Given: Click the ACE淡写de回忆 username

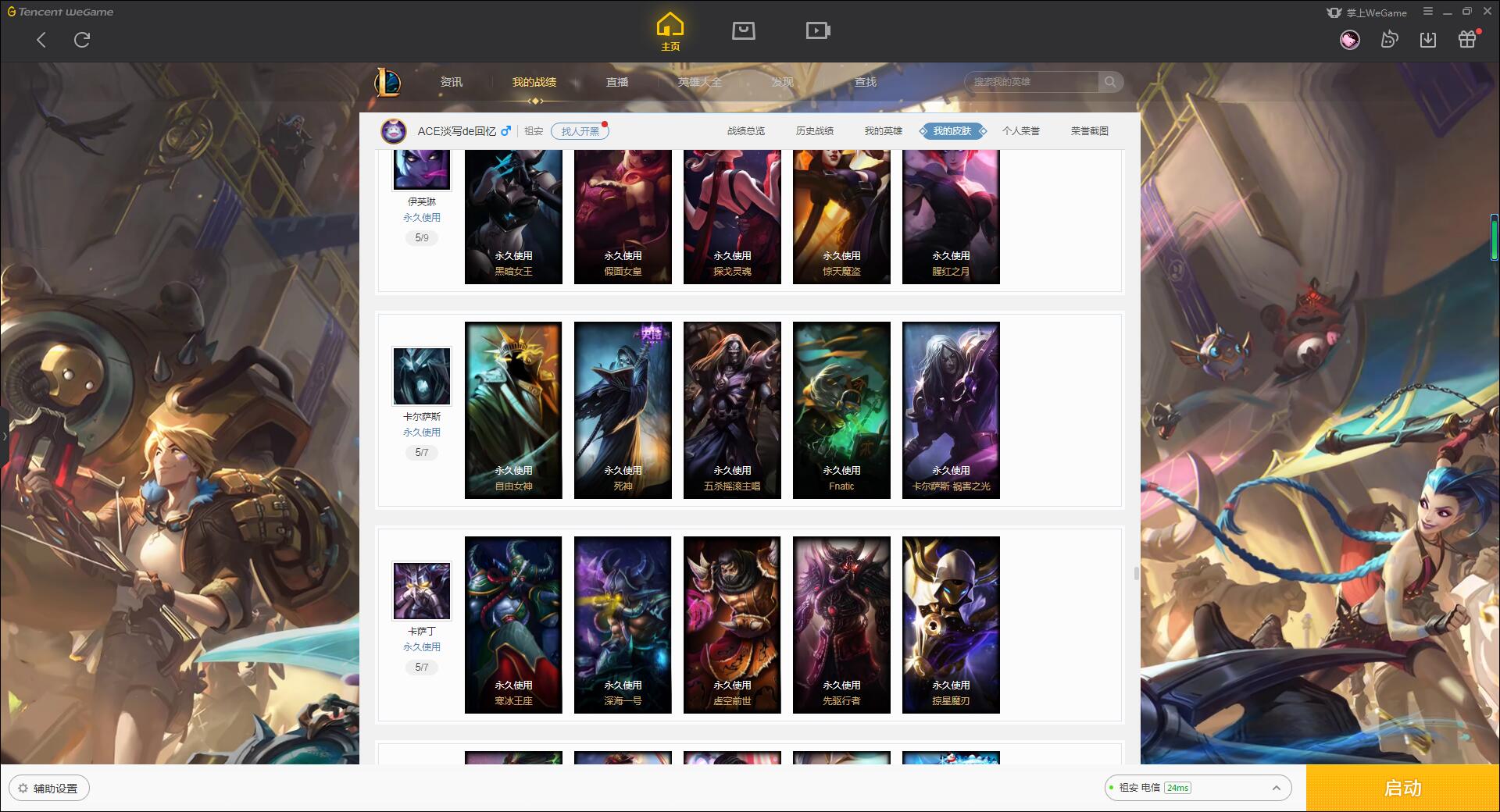Looking at the screenshot, I should [456, 131].
